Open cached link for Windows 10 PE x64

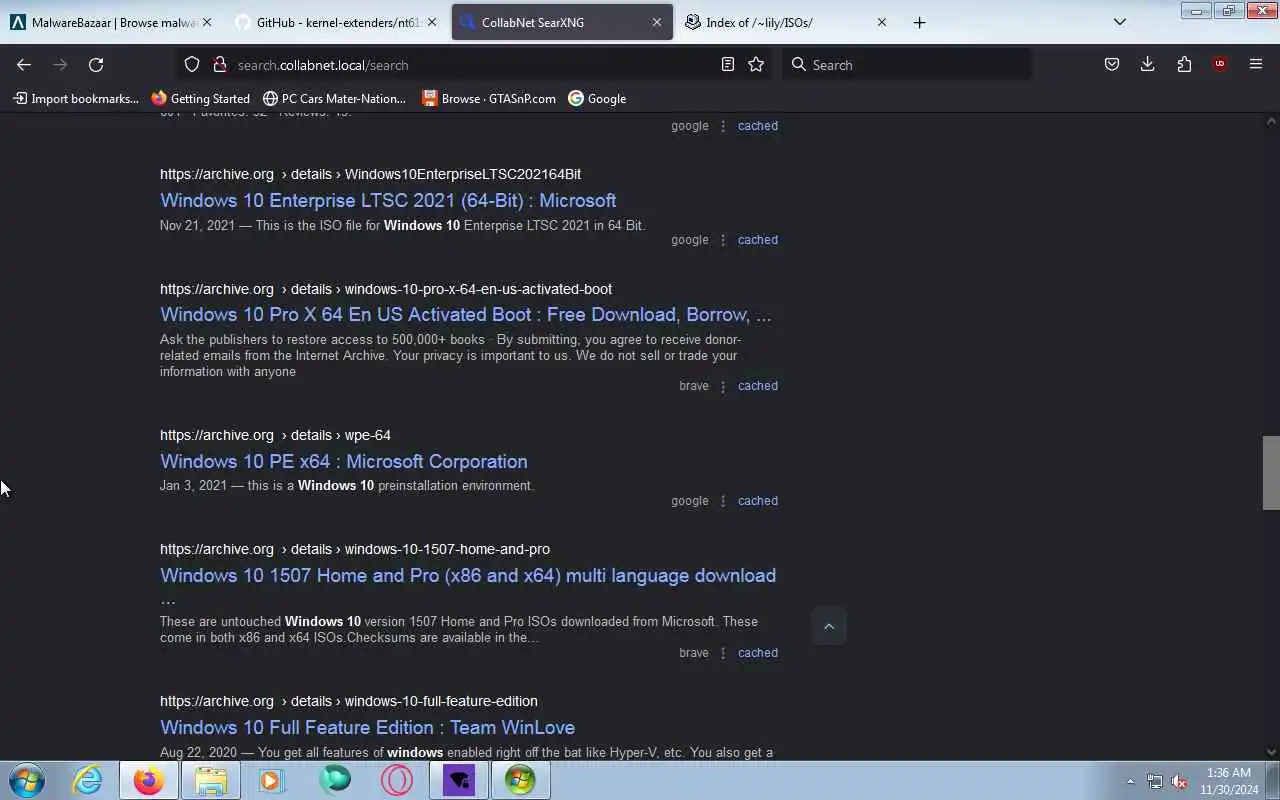pyautogui.click(x=757, y=501)
